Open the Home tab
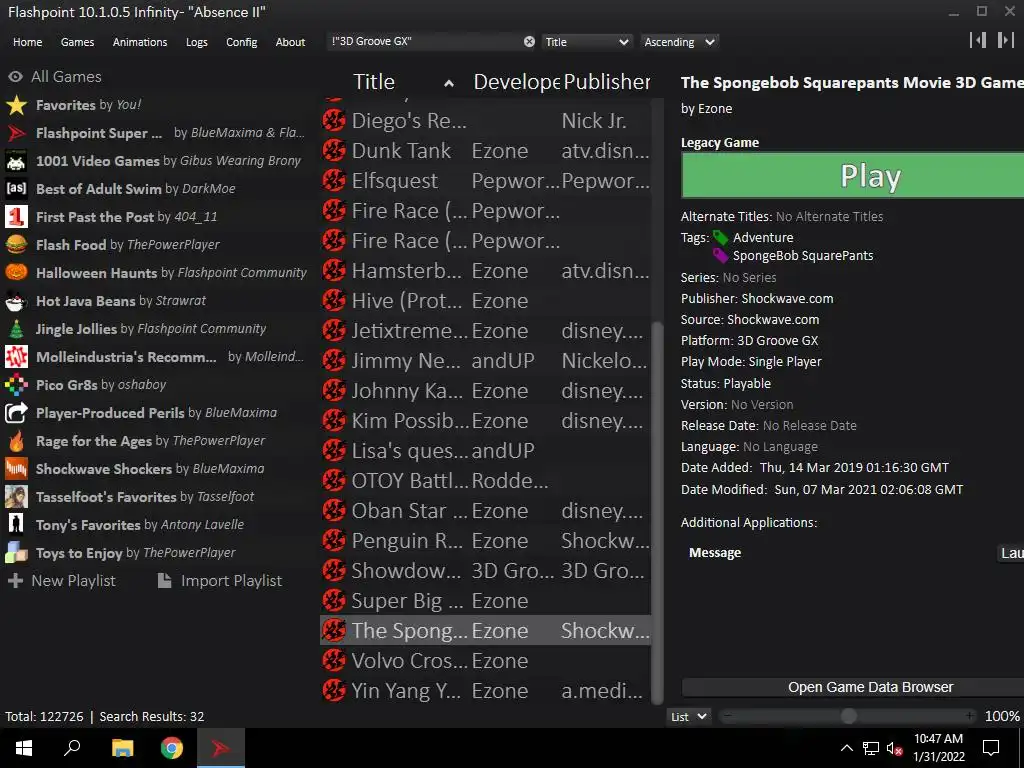 click(x=27, y=42)
